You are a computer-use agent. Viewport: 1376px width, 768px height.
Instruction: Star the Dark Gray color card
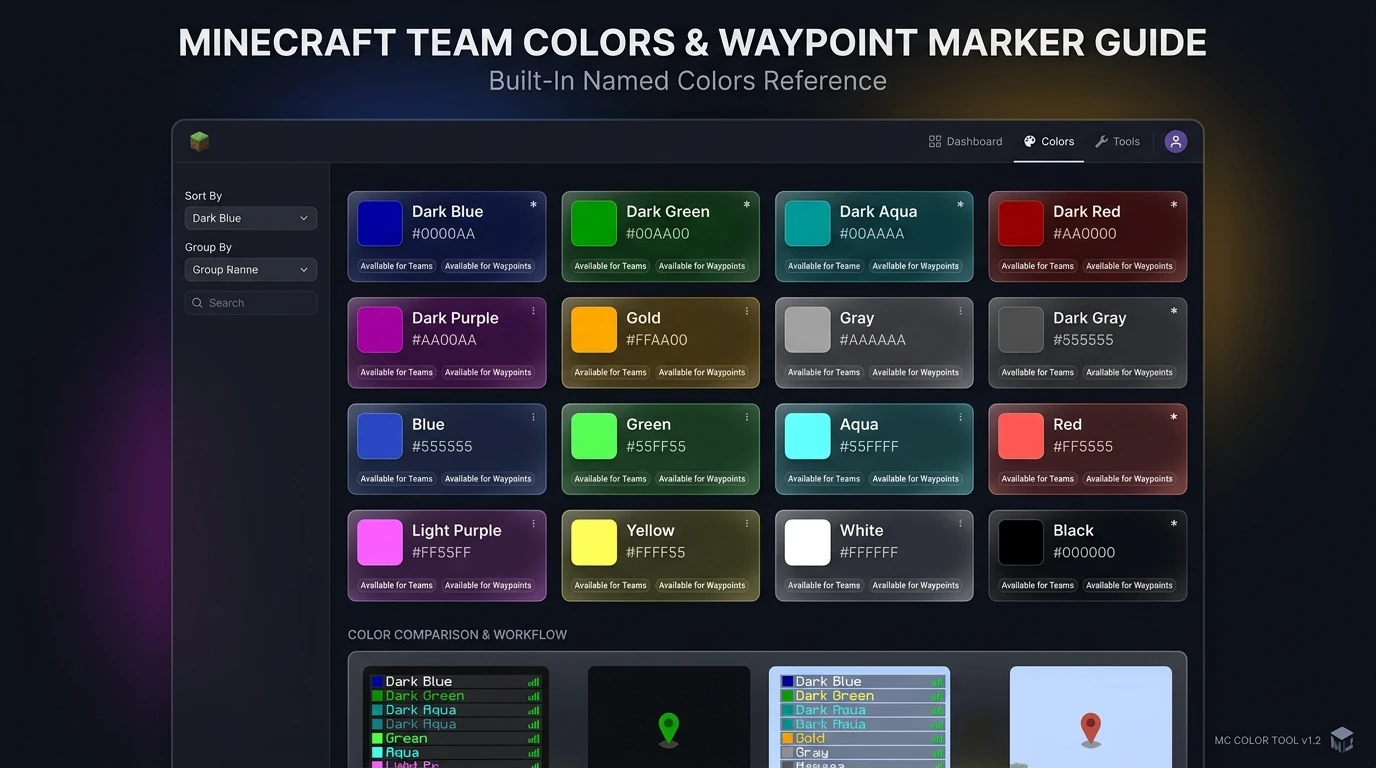[1173, 311]
